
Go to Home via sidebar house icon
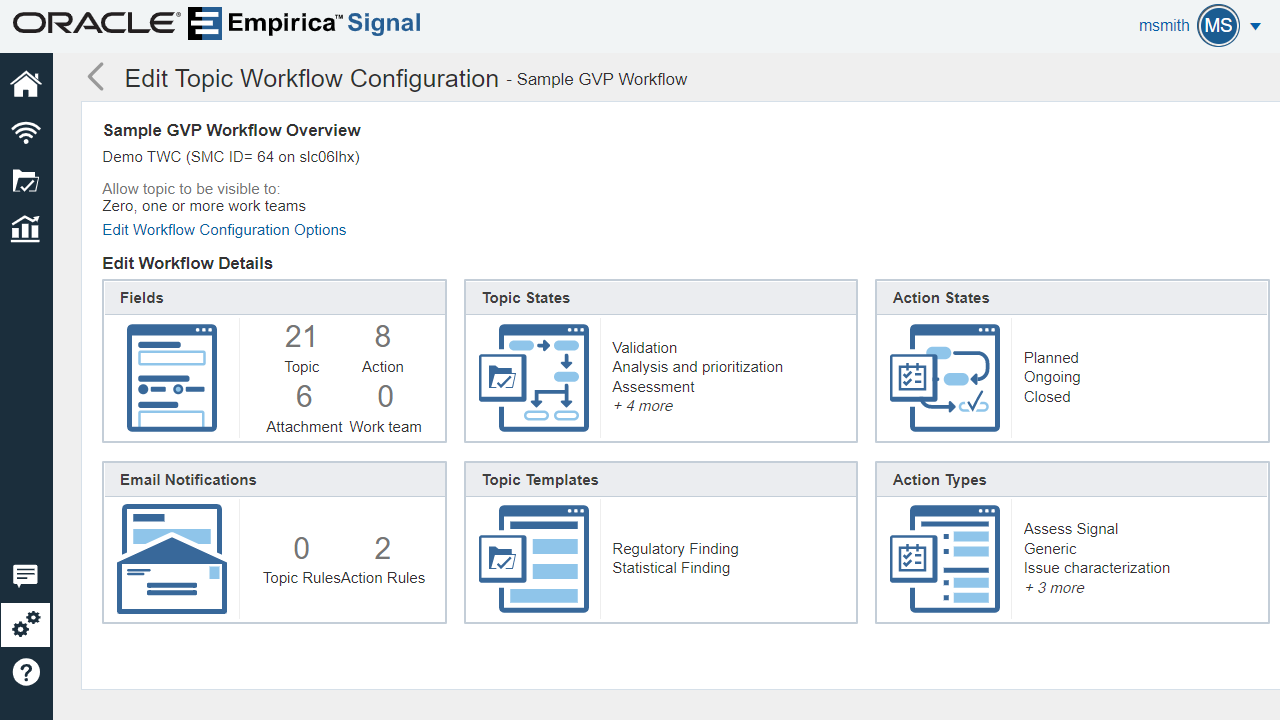(x=26, y=84)
